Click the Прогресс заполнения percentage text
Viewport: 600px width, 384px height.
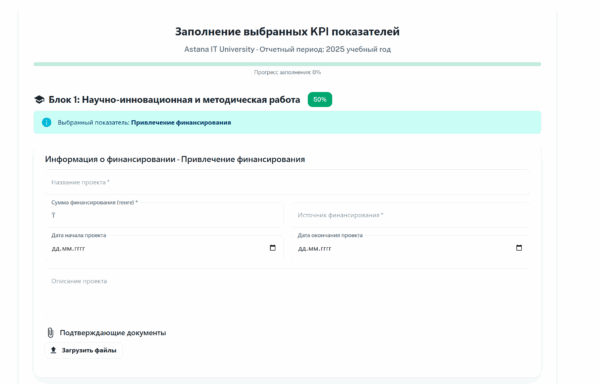pyautogui.click(x=287, y=72)
